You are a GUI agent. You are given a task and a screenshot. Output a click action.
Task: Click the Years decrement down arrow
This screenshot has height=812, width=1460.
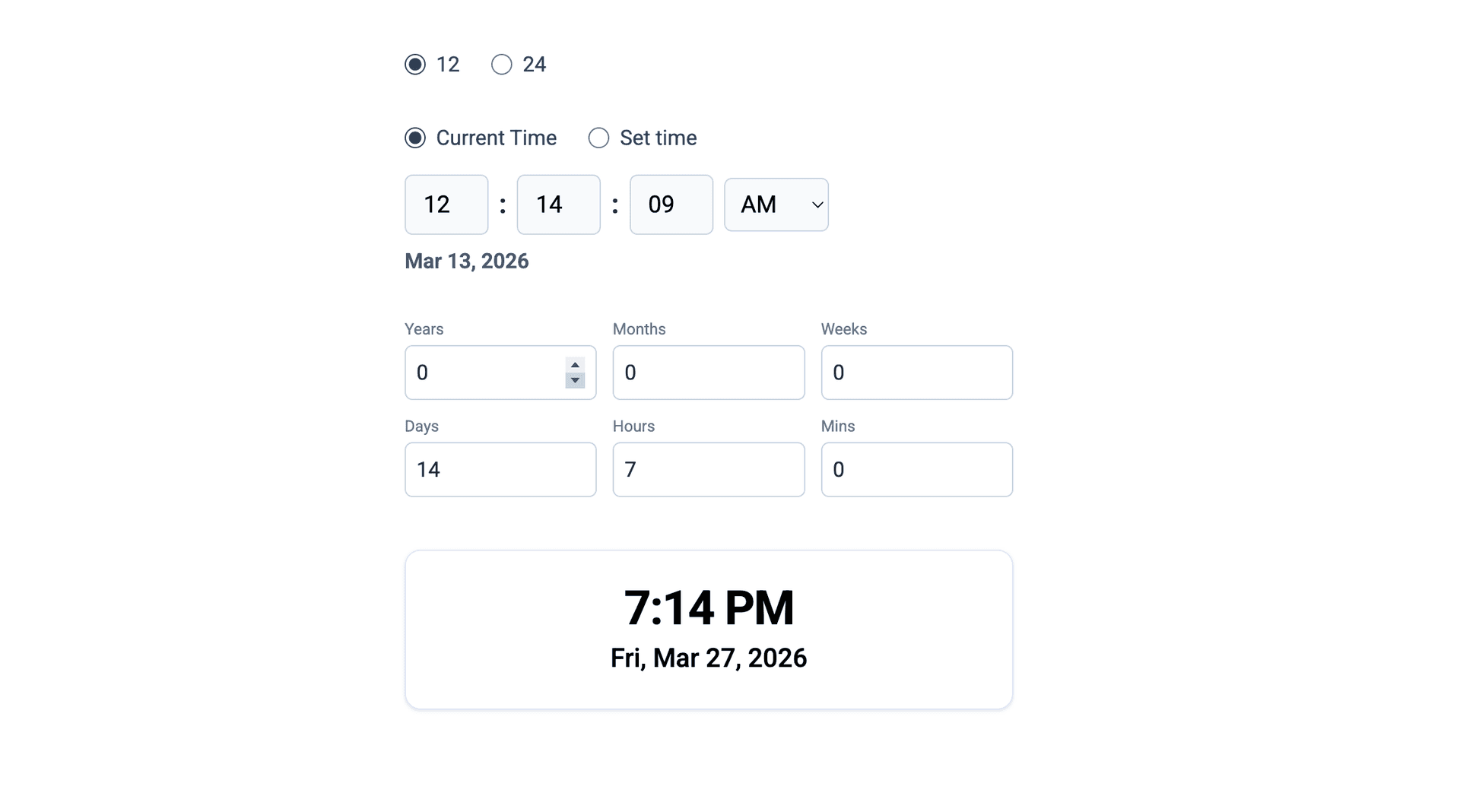click(x=575, y=382)
